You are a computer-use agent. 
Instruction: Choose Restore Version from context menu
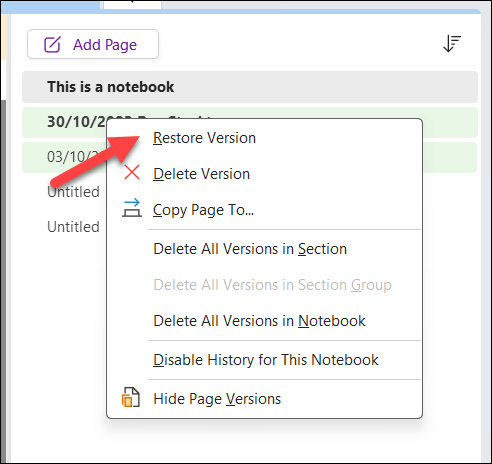(x=264, y=138)
